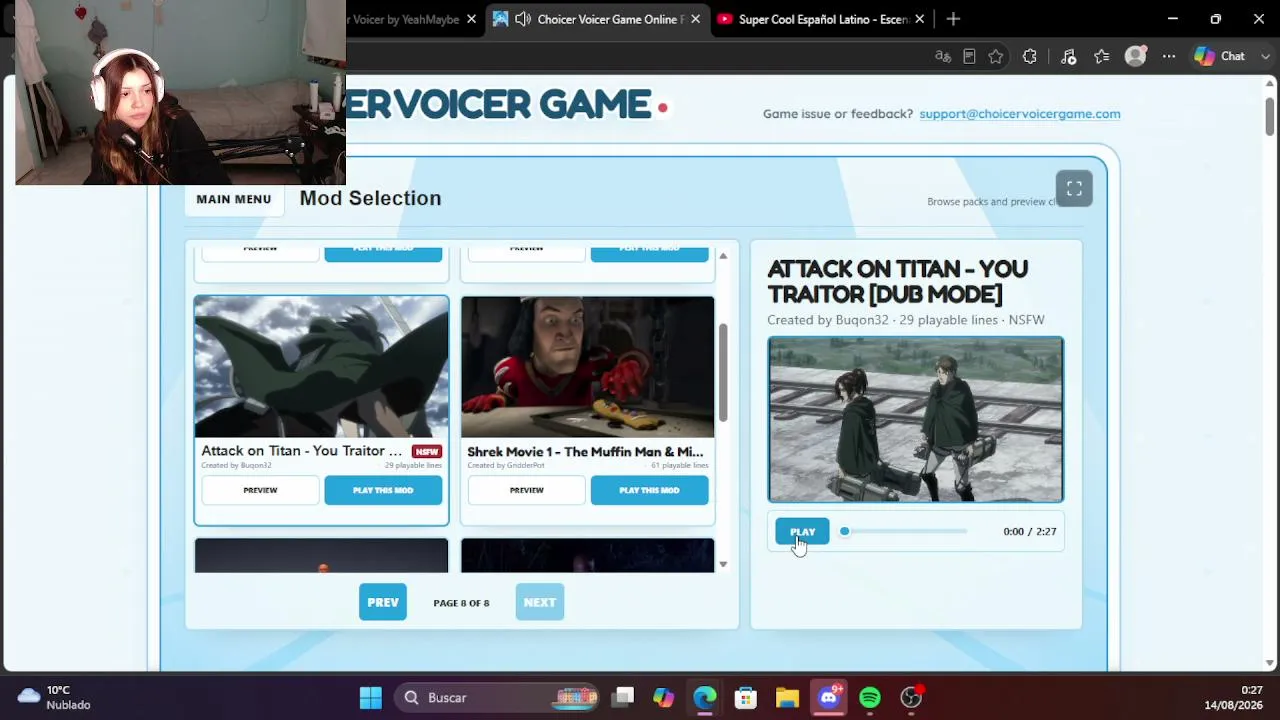Play the Shrek Movie 1 Muffin Man mod
The image size is (1280, 720).
click(649, 490)
